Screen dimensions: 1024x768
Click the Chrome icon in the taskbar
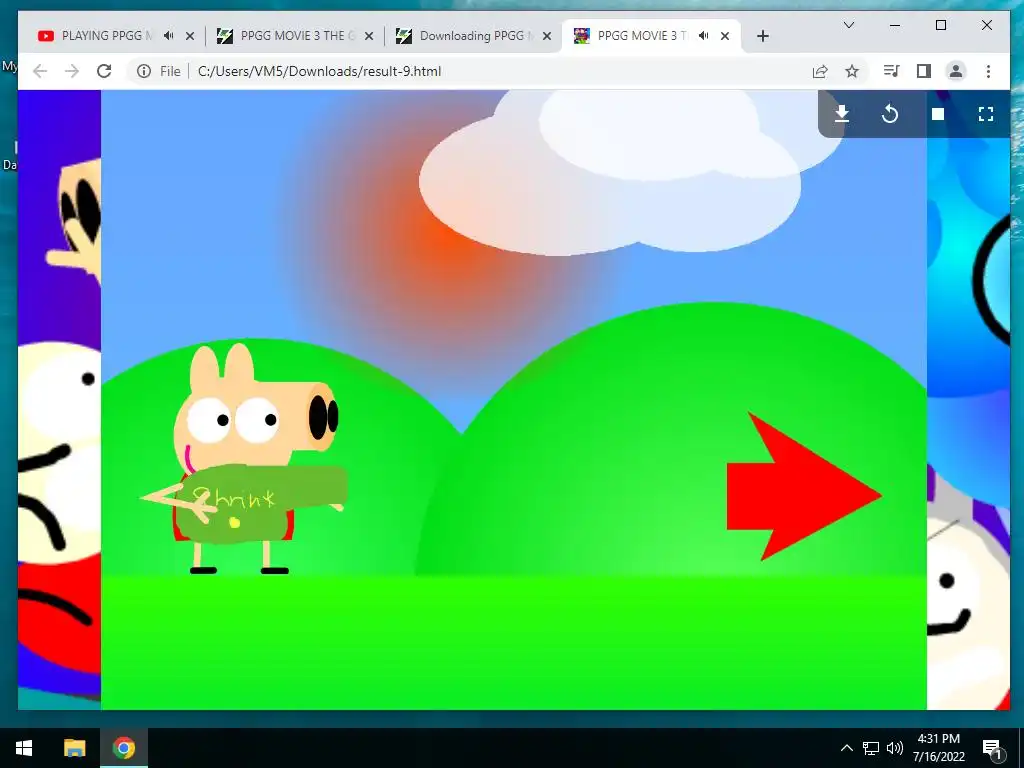[123, 748]
